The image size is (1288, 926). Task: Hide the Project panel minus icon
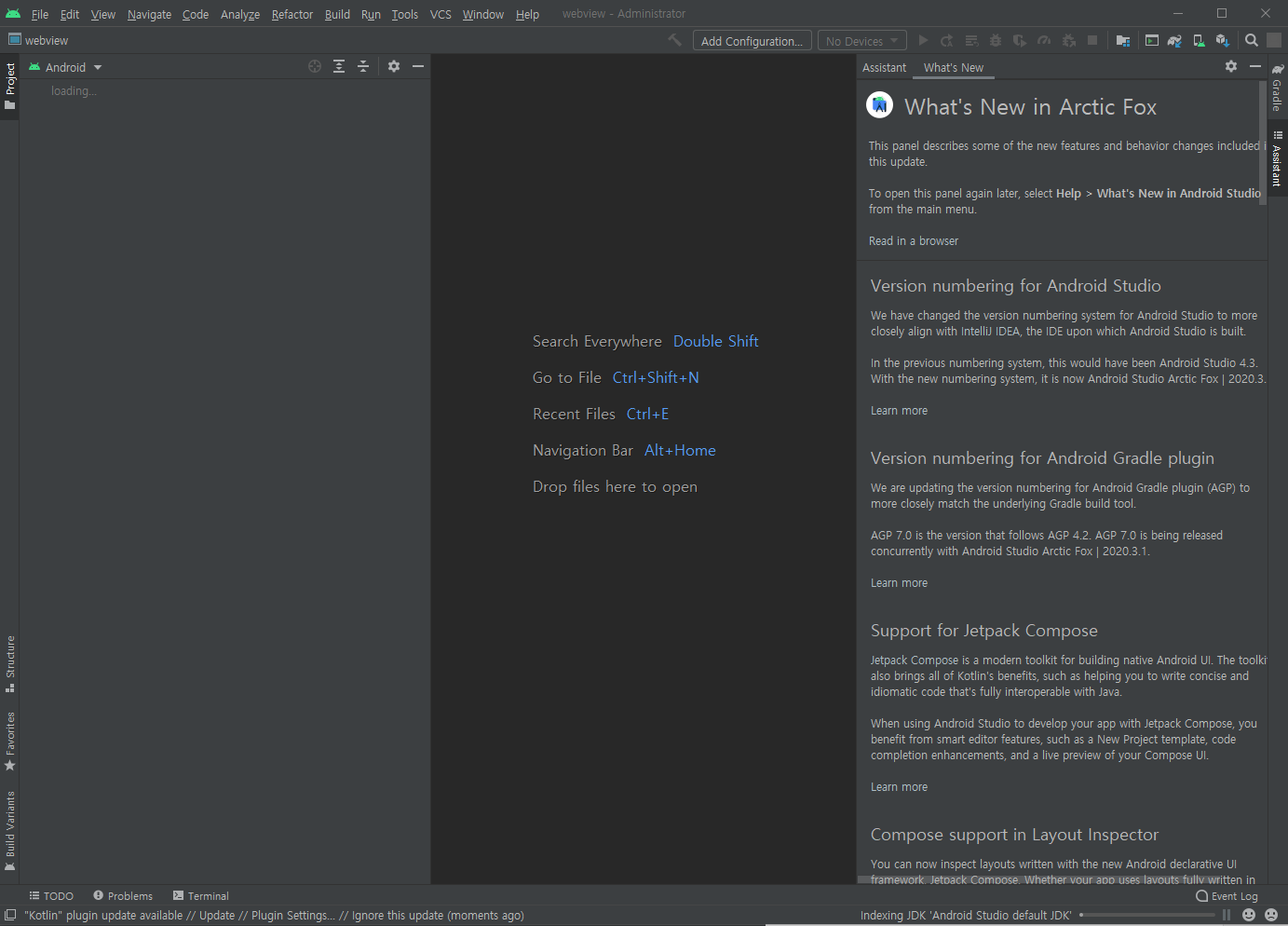(418, 66)
